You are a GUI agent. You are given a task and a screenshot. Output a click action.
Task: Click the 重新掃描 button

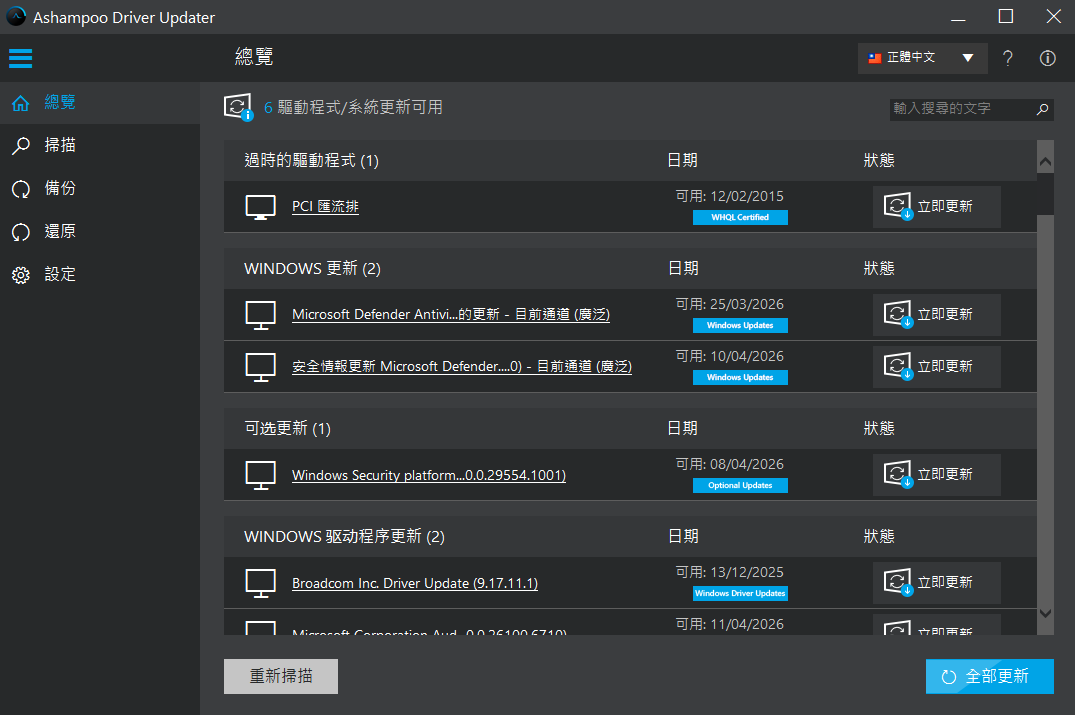coord(280,677)
